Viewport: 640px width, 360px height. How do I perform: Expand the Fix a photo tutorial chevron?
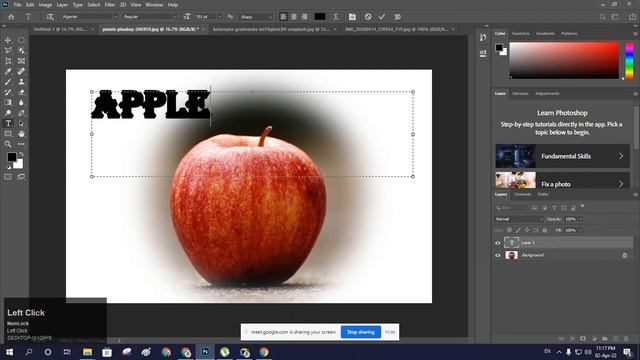(620, 184)
